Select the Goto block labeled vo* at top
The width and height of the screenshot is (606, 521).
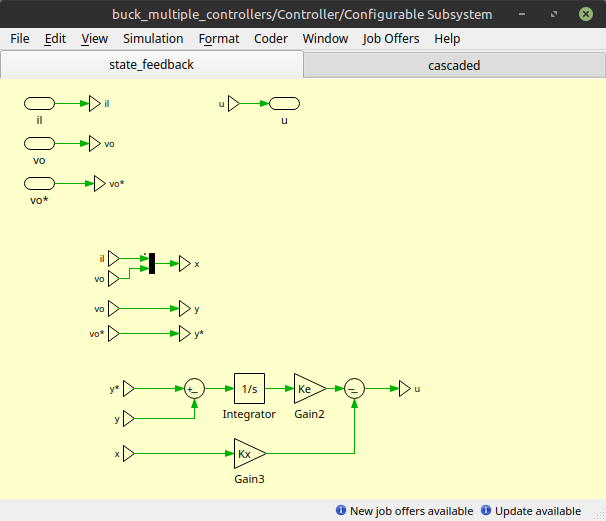[100, 184]
